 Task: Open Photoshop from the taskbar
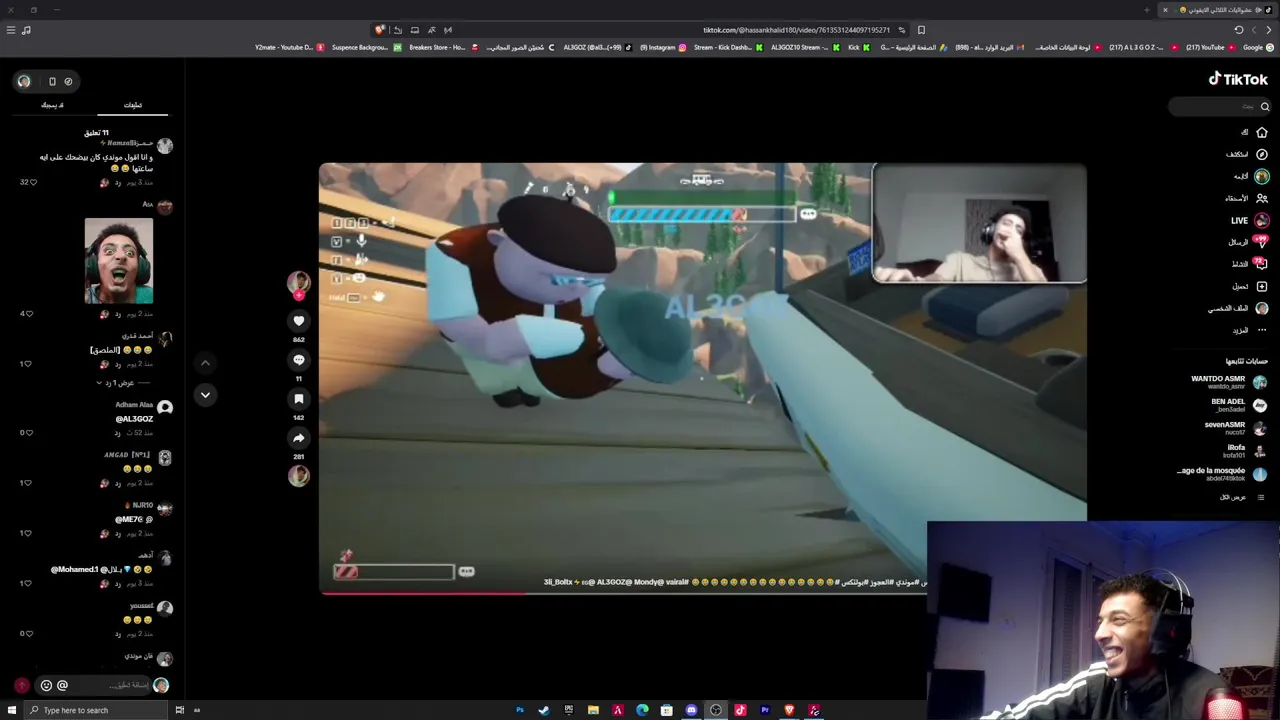click(x=520, y=710)
